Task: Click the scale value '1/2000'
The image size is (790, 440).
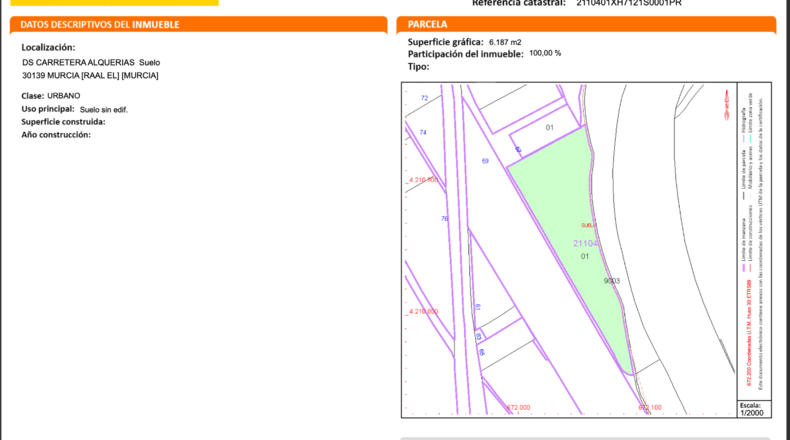Action: pyautogui.click(x=752, y=413)
